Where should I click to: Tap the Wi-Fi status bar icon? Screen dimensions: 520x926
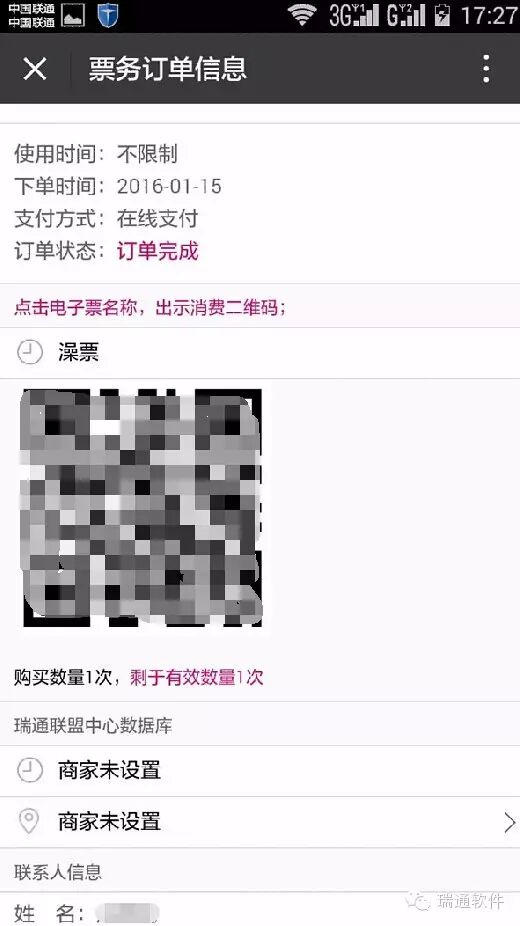pyautogui.click(x=302, y=16)
